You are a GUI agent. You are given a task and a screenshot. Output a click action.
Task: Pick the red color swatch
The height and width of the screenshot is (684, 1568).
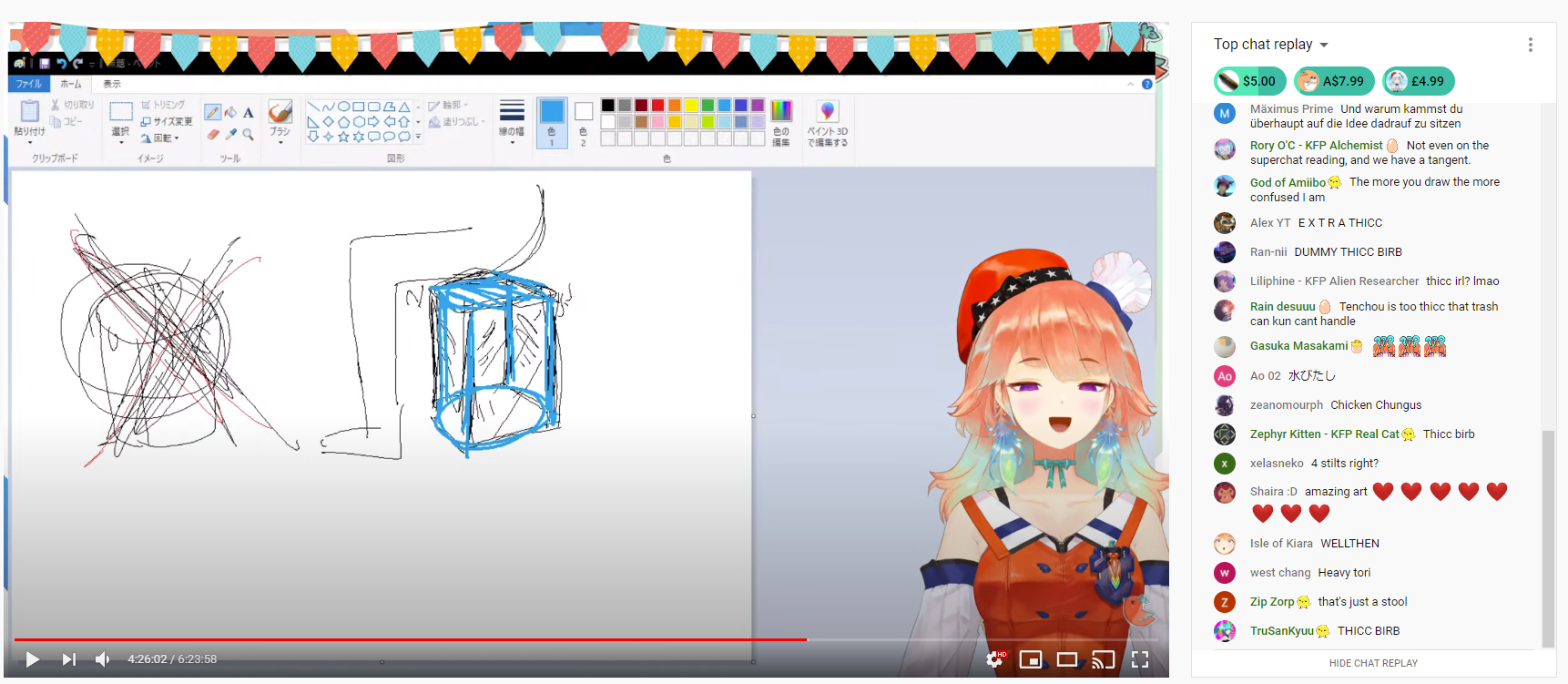click(657, 106)
